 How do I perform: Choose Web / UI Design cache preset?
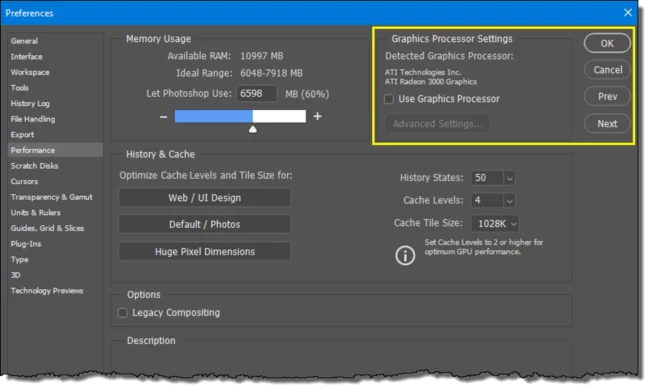(x=205, y=198)
